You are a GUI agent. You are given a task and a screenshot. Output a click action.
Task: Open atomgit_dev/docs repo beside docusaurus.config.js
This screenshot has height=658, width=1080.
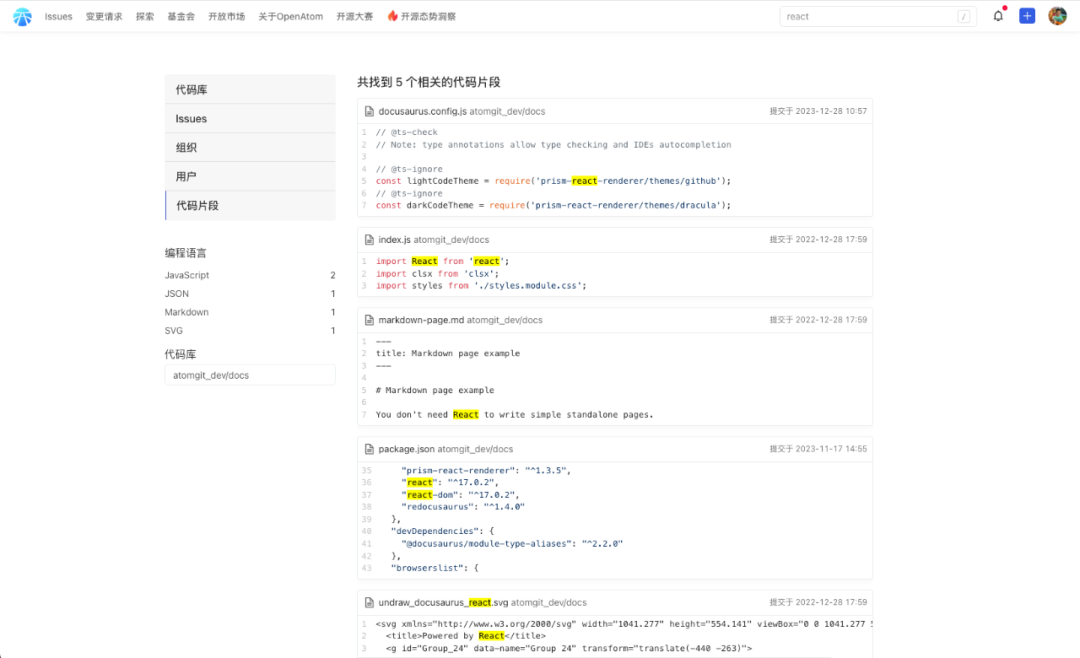click(x=507, y=111)
